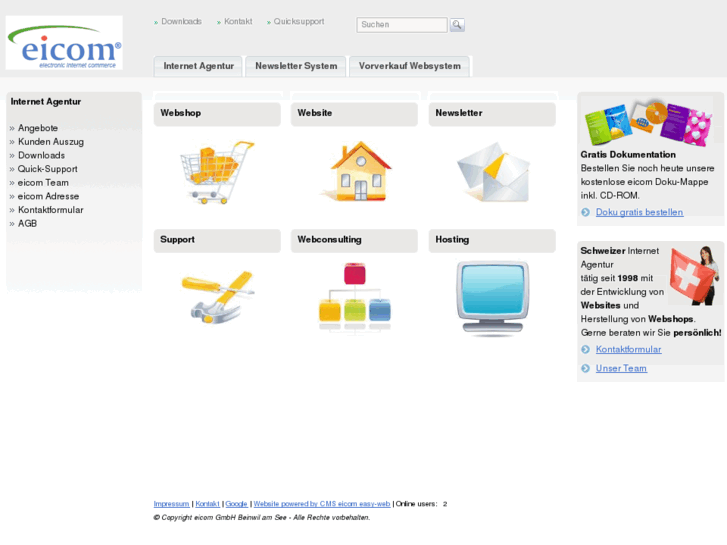This screenshot has height=545, width=727.
Task: Select Angebote in the sidebar
Action: coord(38,128)
